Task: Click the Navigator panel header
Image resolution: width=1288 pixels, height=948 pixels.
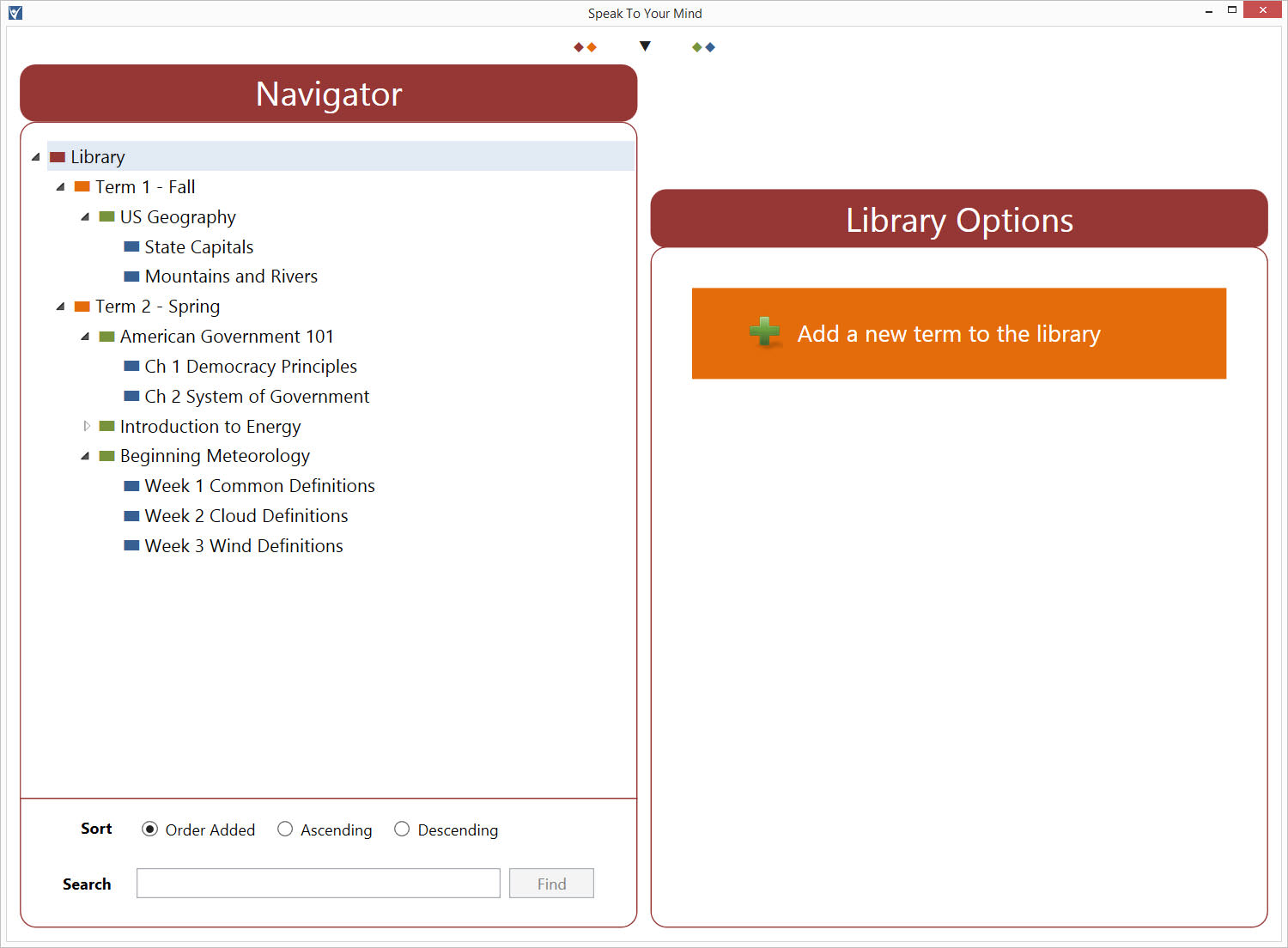Action: pyautogui.click(x=329, y=93)
